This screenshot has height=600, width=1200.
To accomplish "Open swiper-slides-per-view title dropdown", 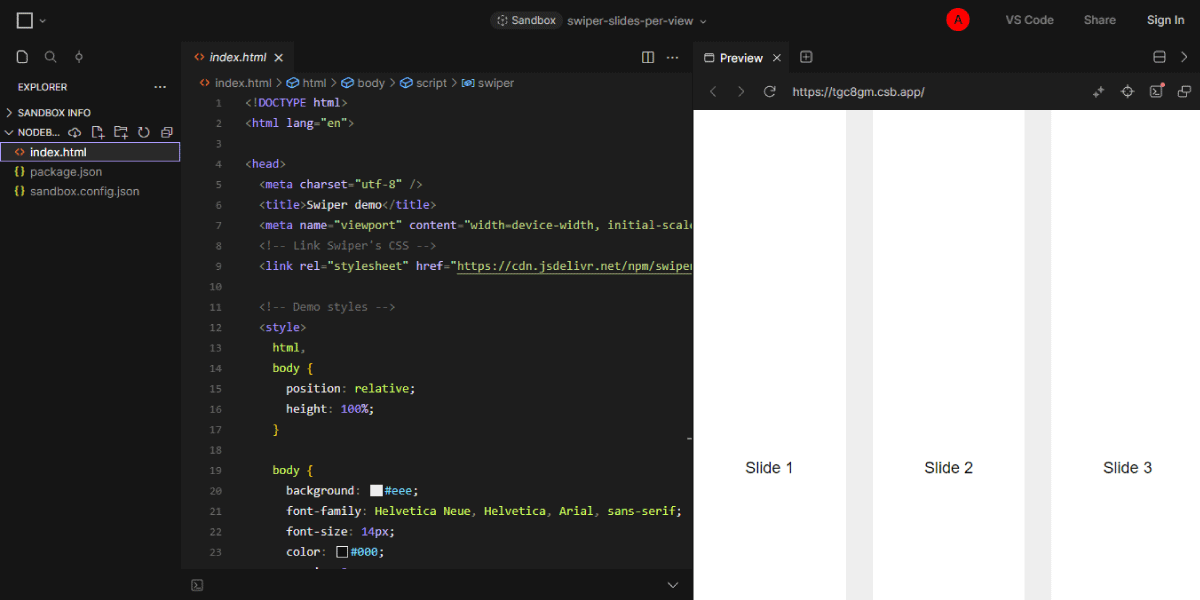I will coord(636,20).
